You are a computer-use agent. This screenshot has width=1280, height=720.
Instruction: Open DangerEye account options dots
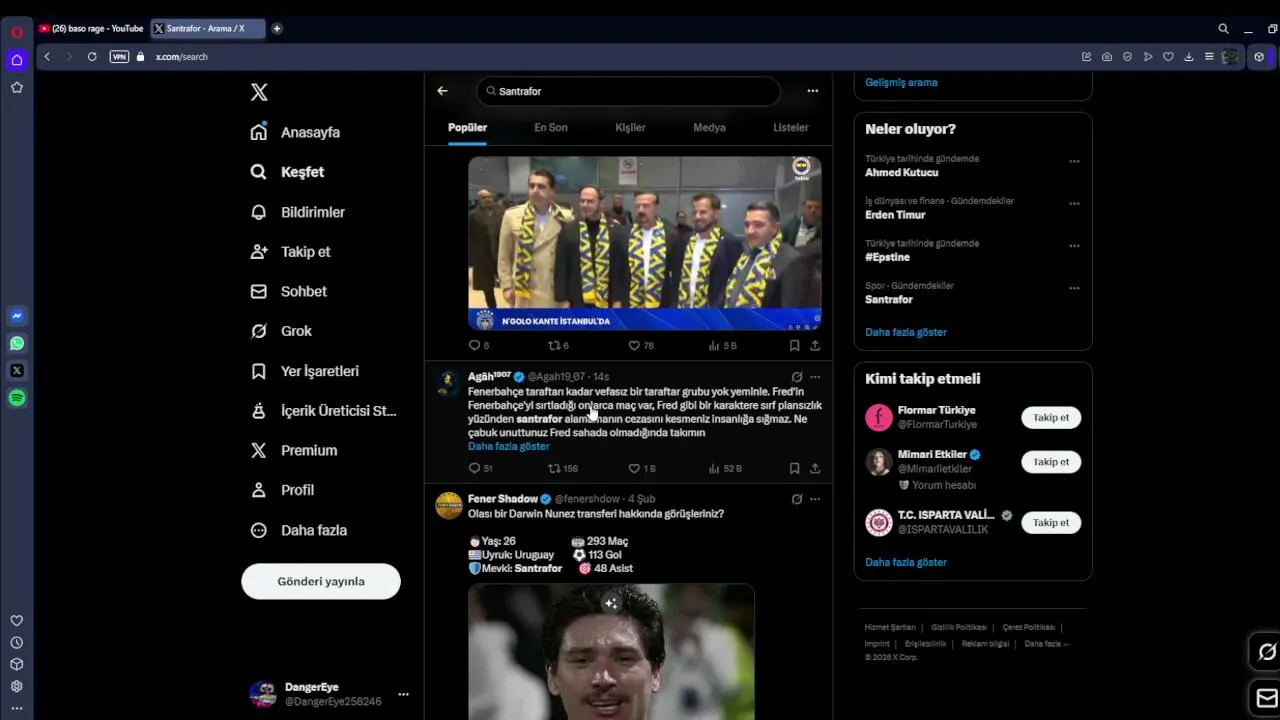403,694
